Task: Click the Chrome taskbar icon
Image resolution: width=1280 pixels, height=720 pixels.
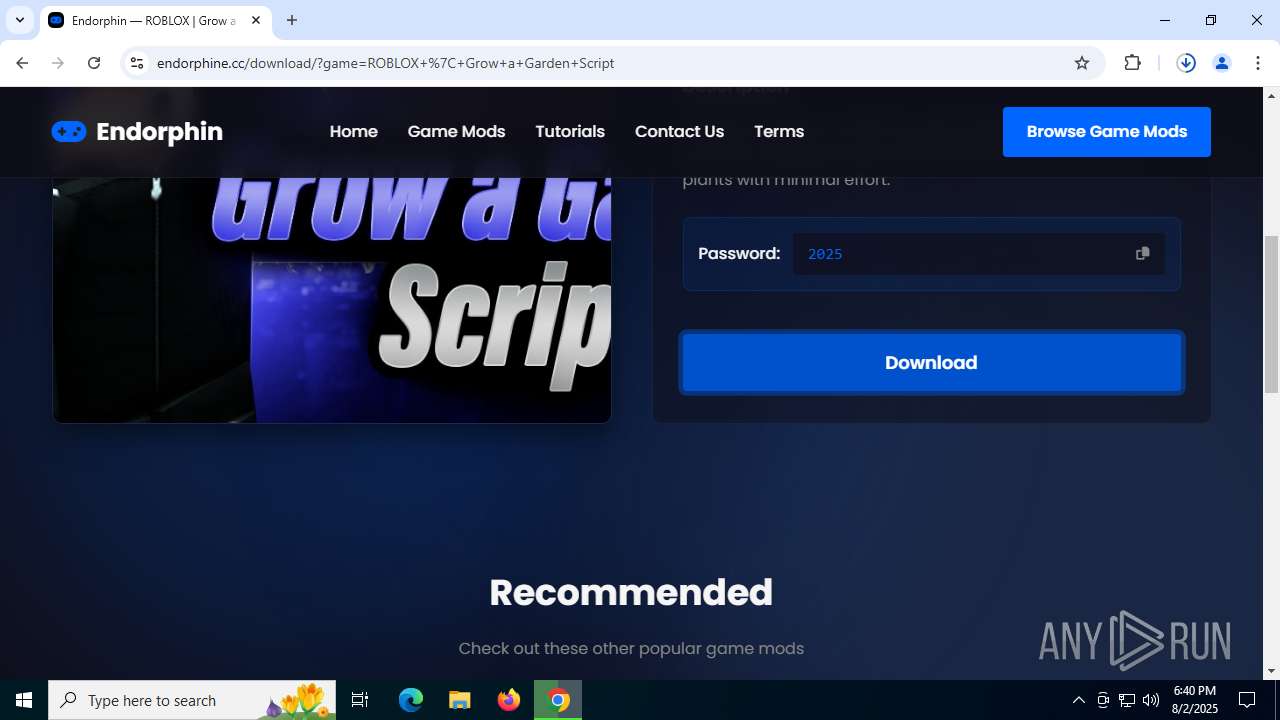Action: coord(558,700)
